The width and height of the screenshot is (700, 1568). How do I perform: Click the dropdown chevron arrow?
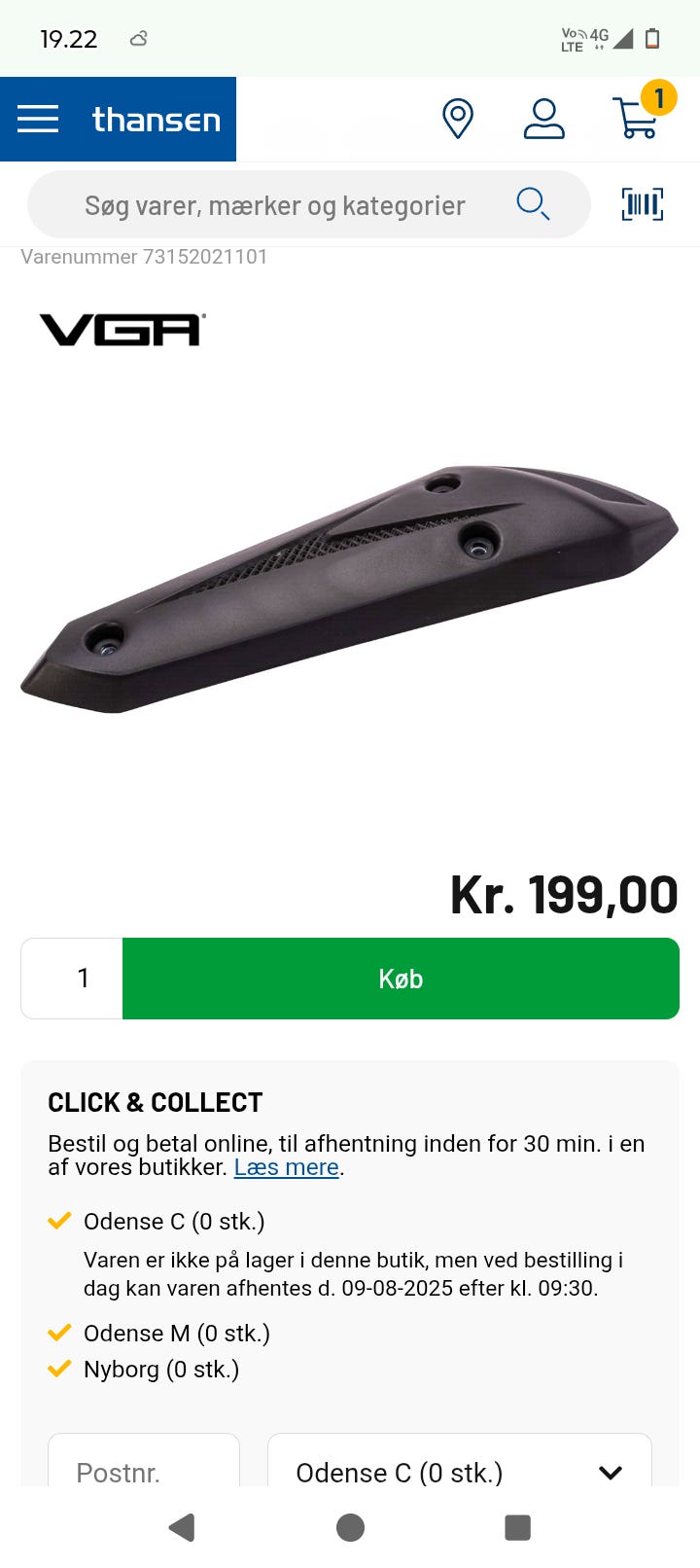click(611, 1473)
